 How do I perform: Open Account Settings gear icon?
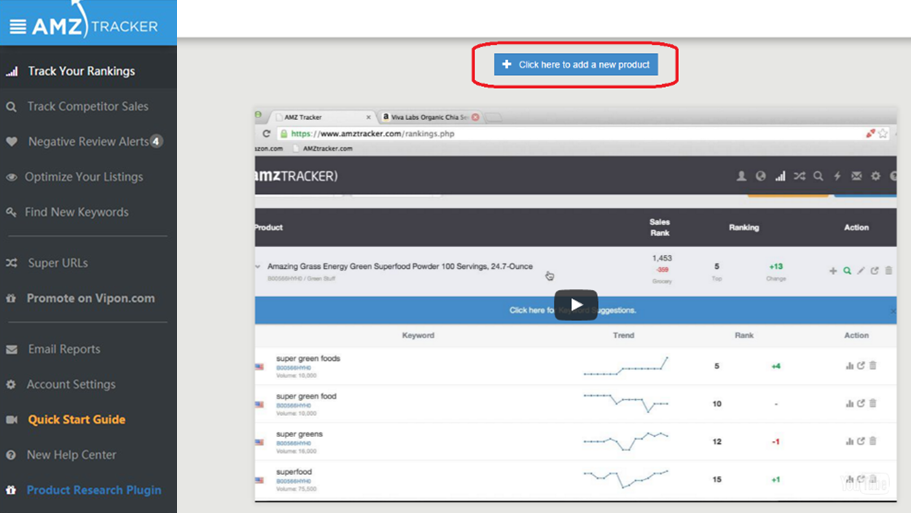tap(11, 385)
